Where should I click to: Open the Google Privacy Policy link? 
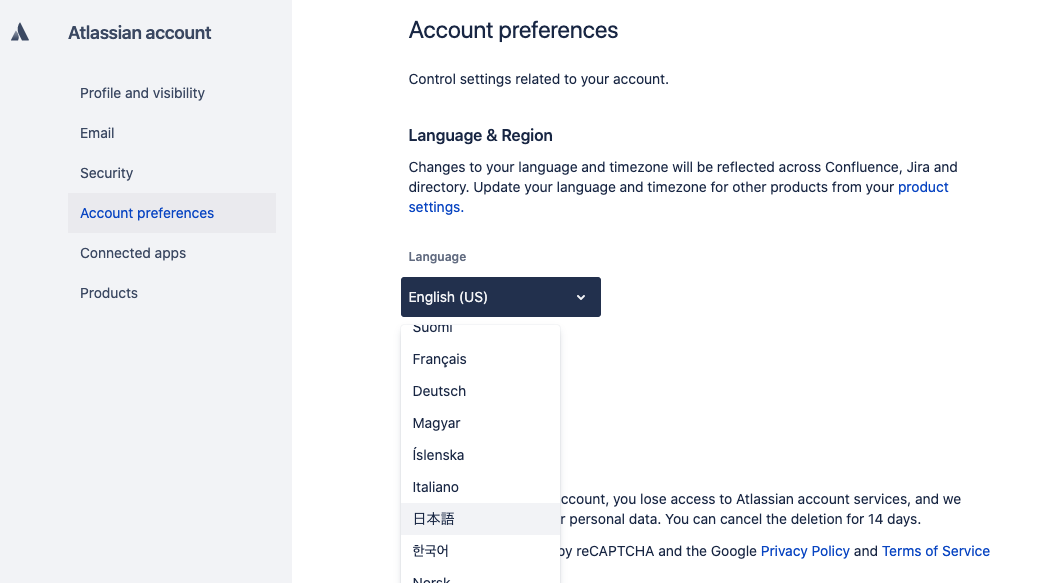coord(805,551)
